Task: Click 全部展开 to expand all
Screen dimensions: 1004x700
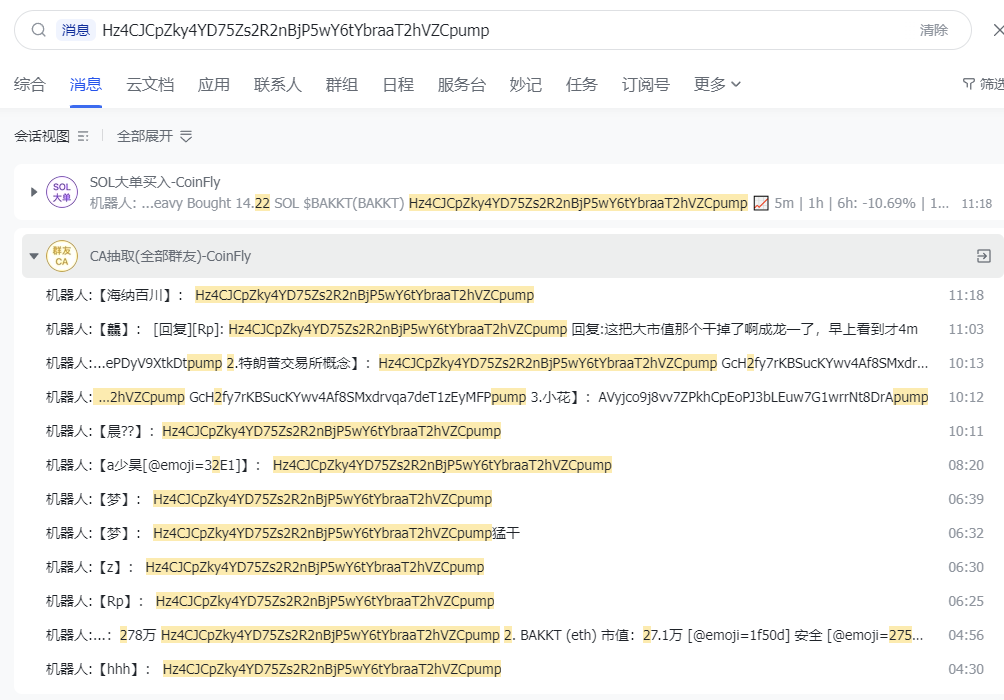Action: (154, 136)
